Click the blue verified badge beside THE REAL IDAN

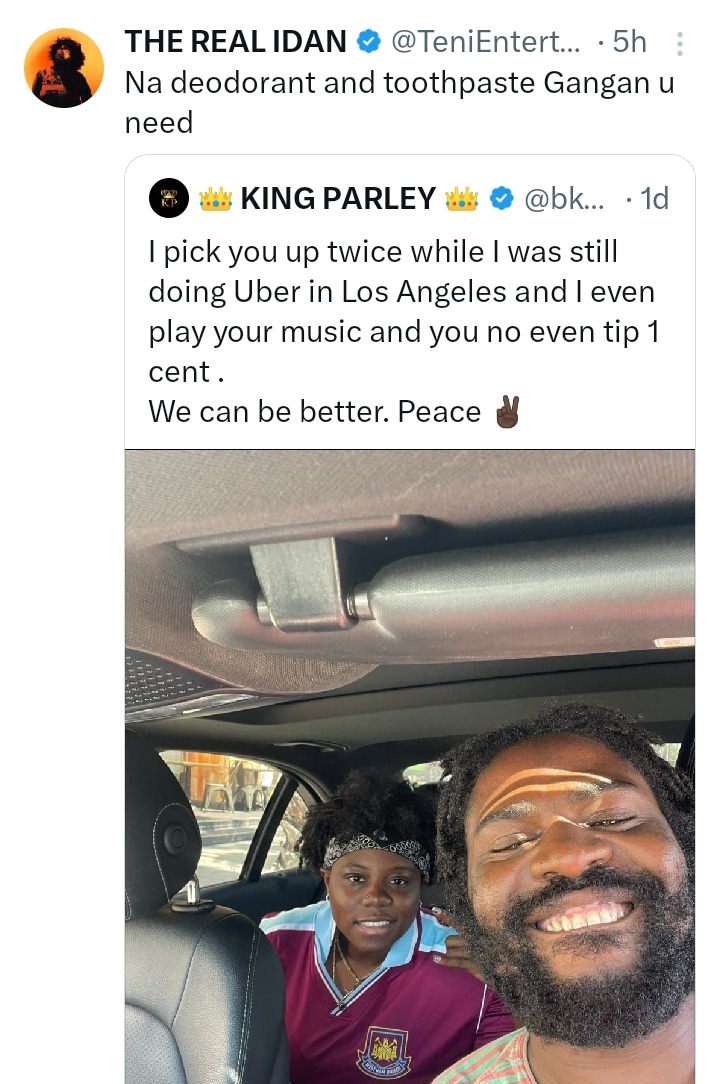pyautogui.click(x=369, y=41)
